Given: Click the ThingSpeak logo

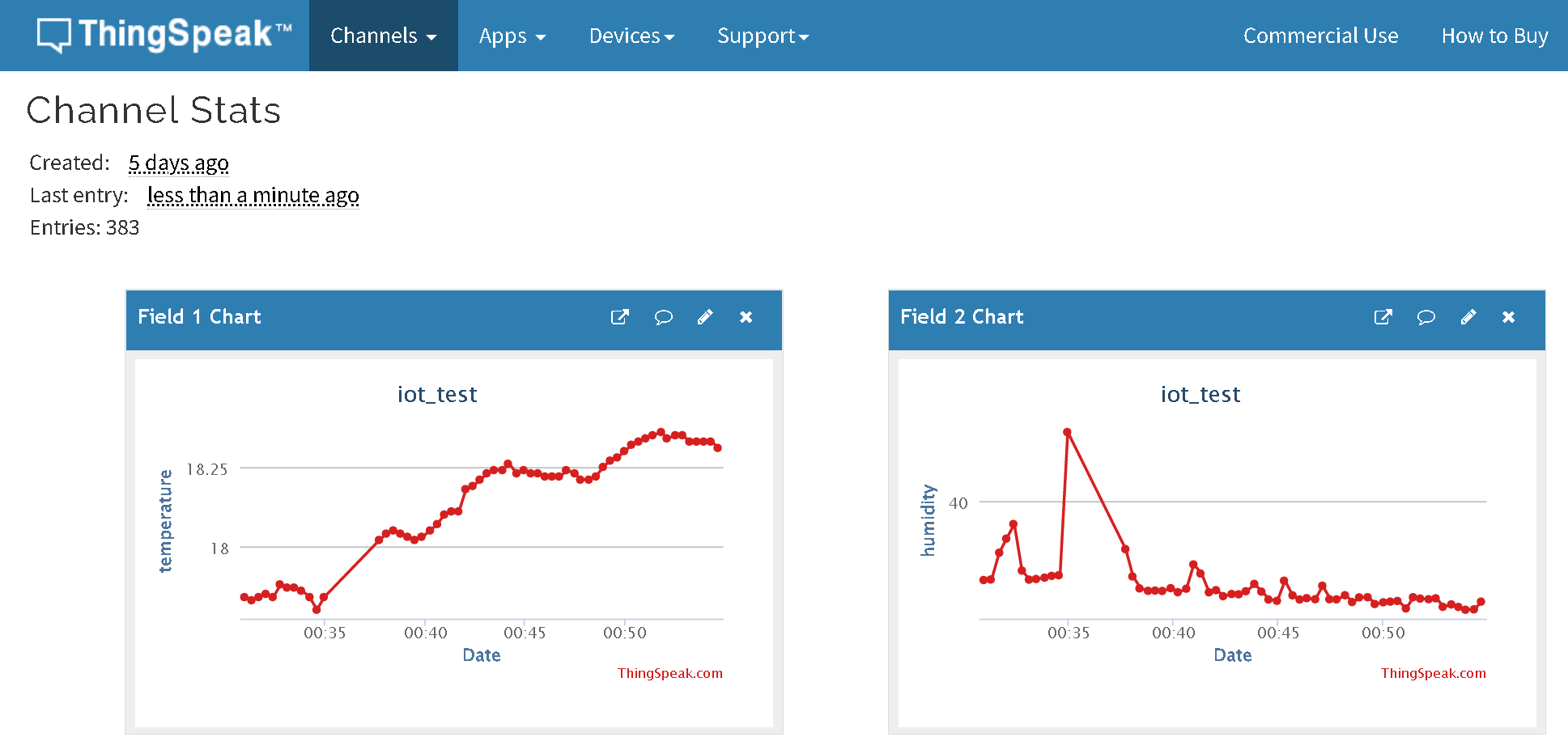Looking at the screenshot, I should click(x=164, y=35).
